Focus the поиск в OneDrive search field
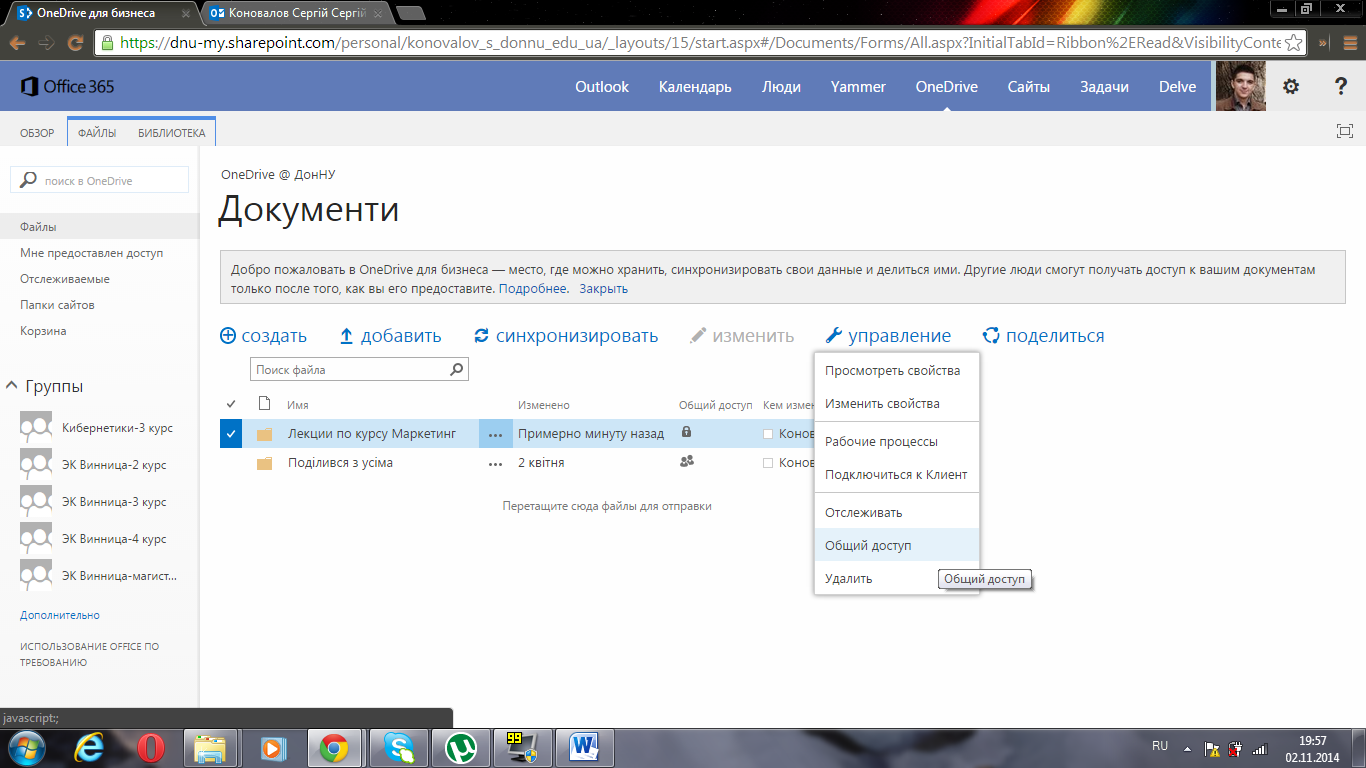 pyautogui.click(x=99, y=181)
